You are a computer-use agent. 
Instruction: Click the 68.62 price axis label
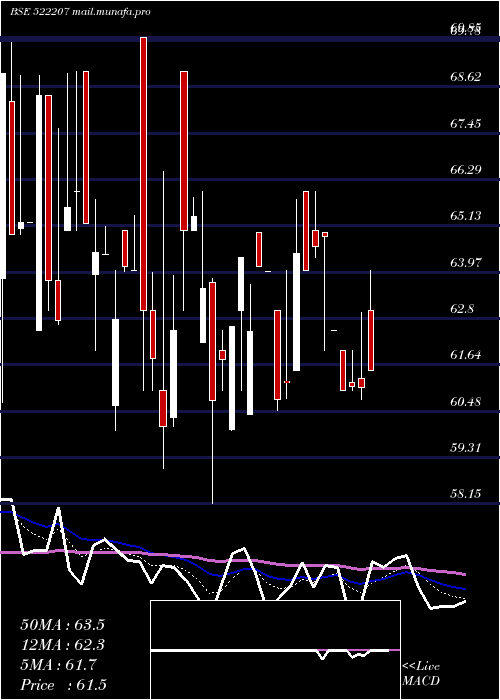466,77
